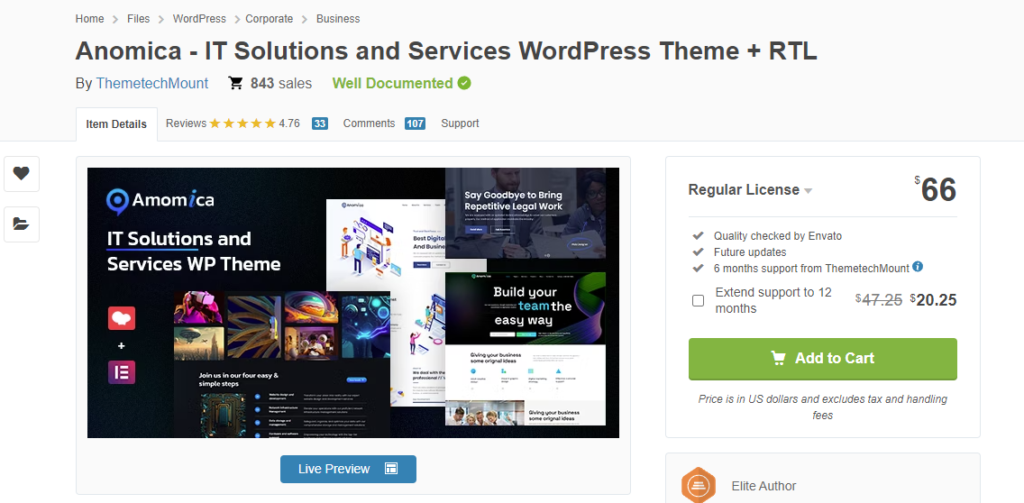Click the heart favorite icon
1024x503 pixels.
click(x=20, y=173)
